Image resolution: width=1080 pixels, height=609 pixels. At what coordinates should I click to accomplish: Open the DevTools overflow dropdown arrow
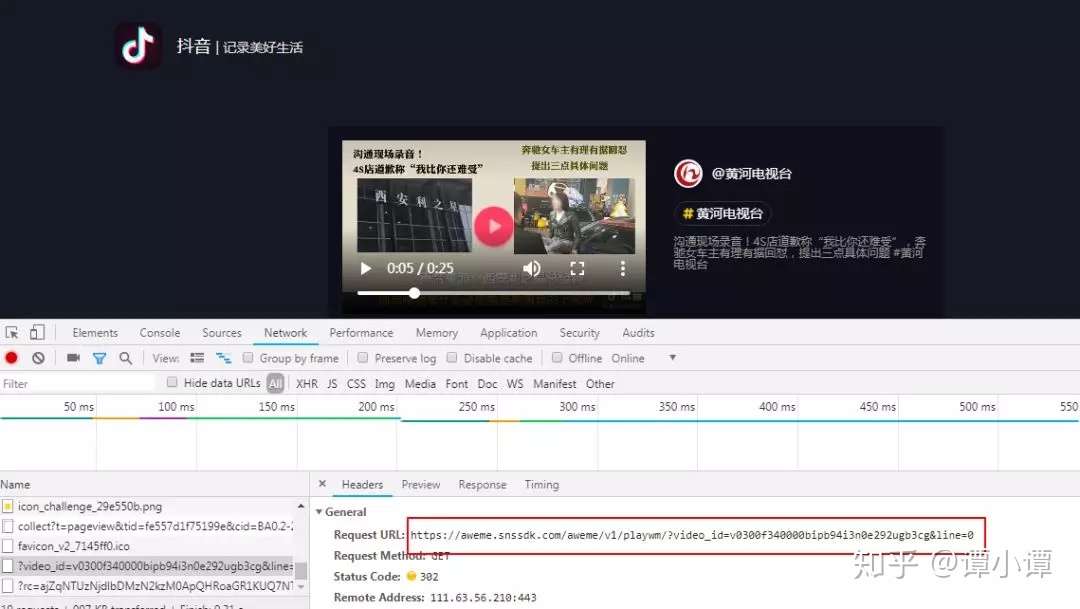click(x=672, y=357)
